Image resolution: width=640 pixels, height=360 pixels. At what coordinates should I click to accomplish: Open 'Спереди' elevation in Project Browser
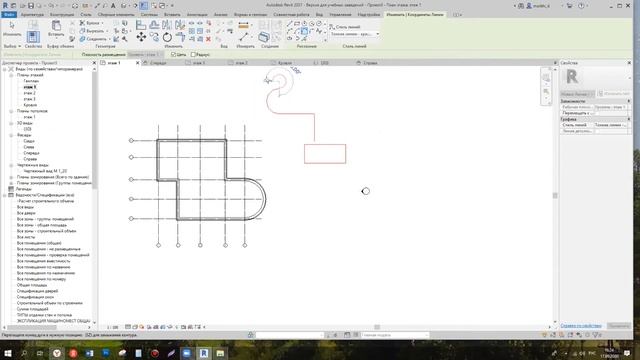click(x=31, y=153)
